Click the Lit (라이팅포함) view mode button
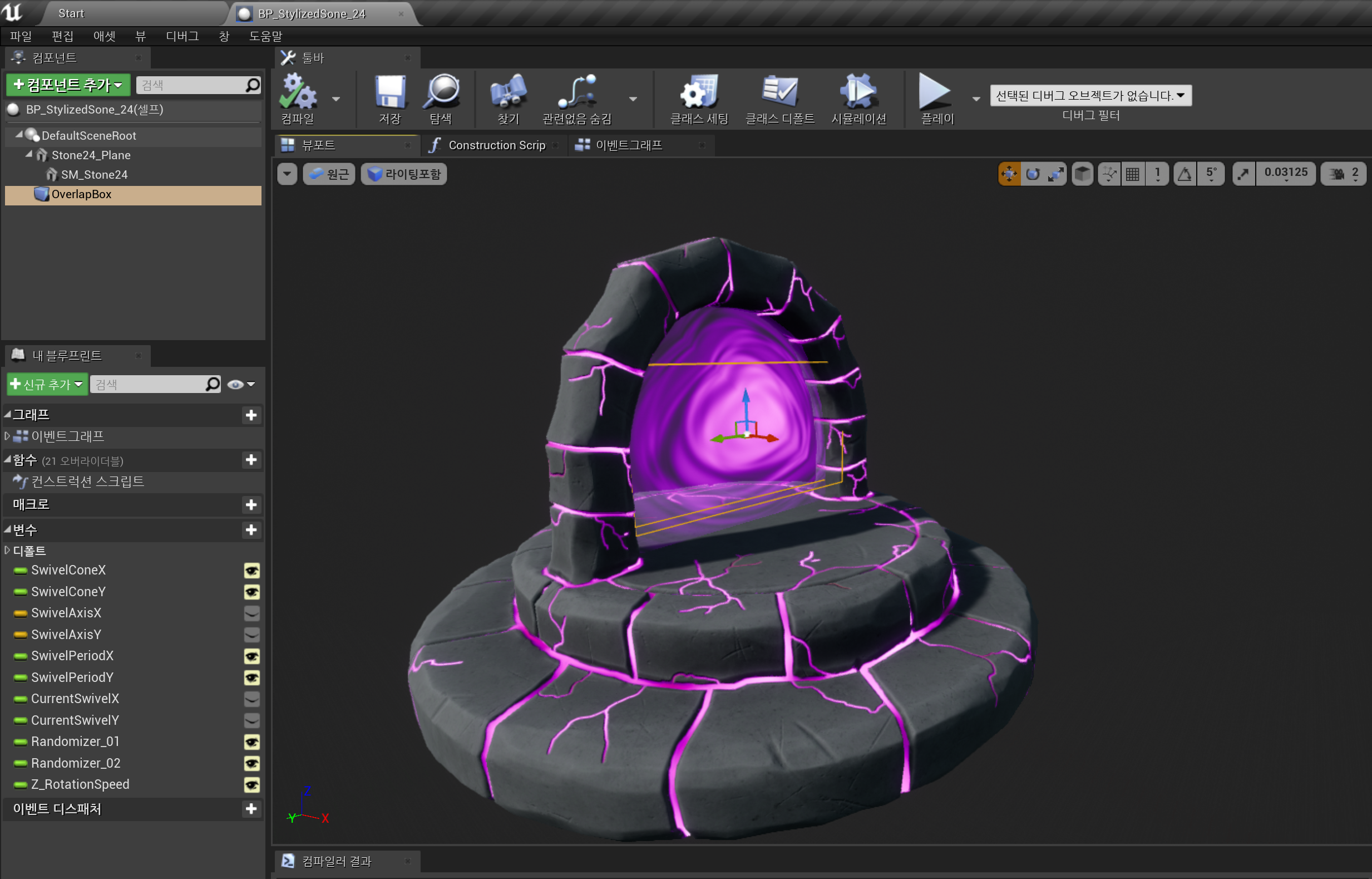The image size is (1372, 879). click(x=404, y=174)
